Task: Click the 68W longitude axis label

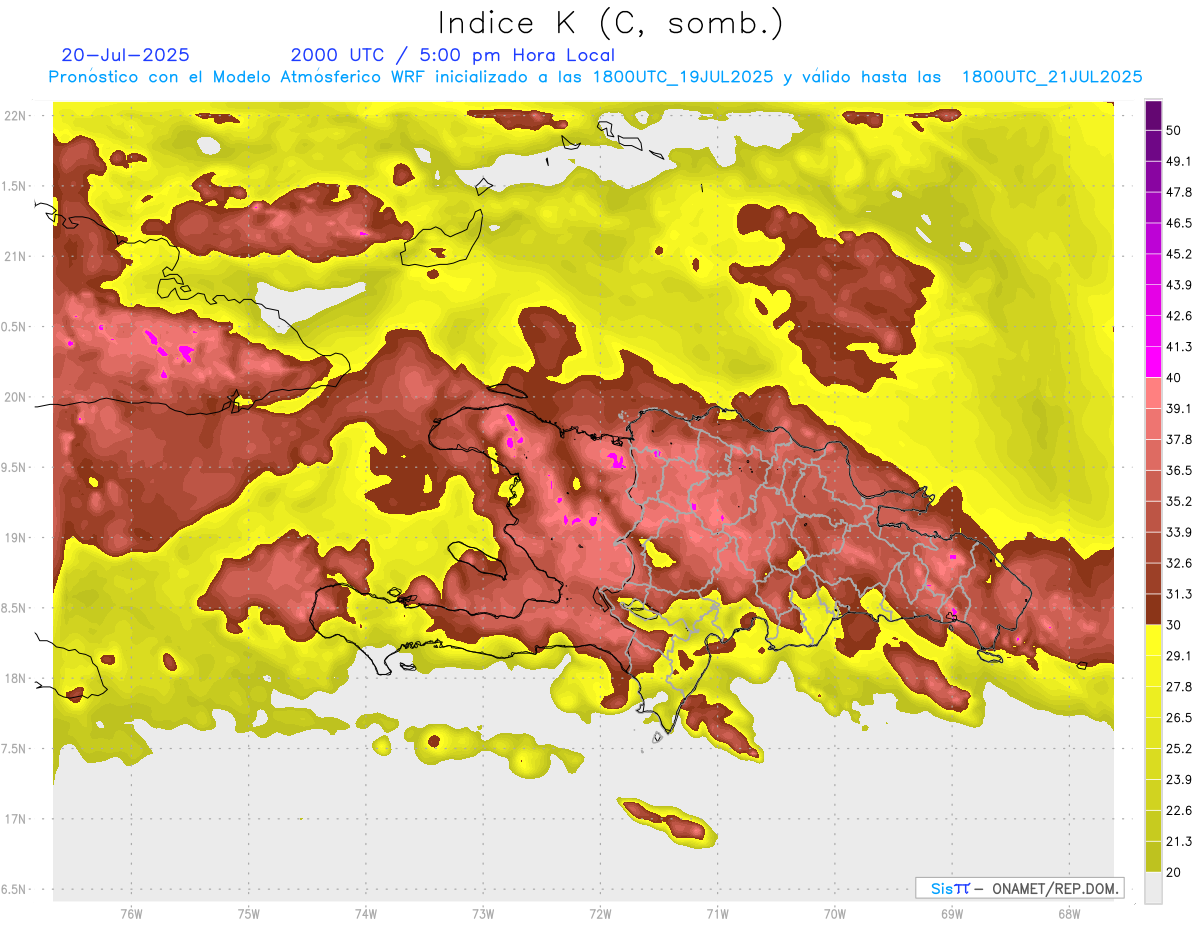Action: [1068, 914]
